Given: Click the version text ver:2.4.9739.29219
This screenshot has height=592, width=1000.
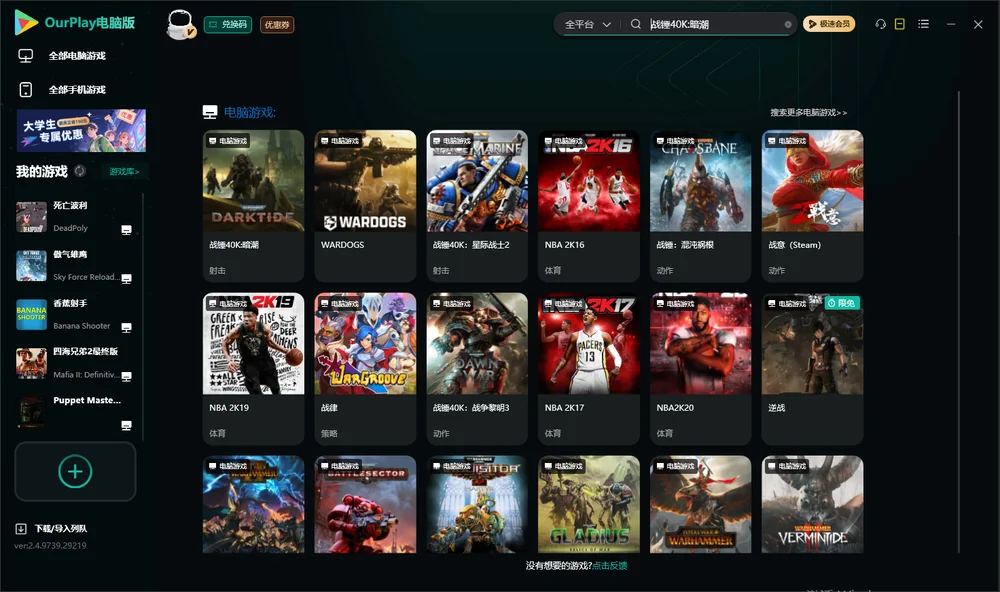Looking at the screenshot, I should pyautogui.click(x=50, y=545).
